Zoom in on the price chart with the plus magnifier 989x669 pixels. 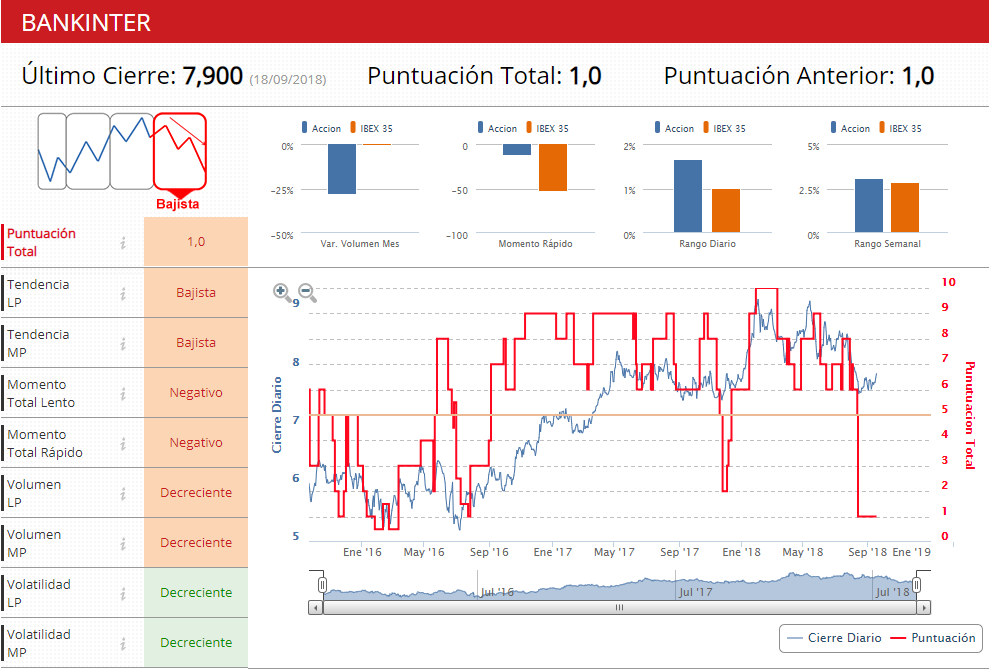(x=281, y=292)
